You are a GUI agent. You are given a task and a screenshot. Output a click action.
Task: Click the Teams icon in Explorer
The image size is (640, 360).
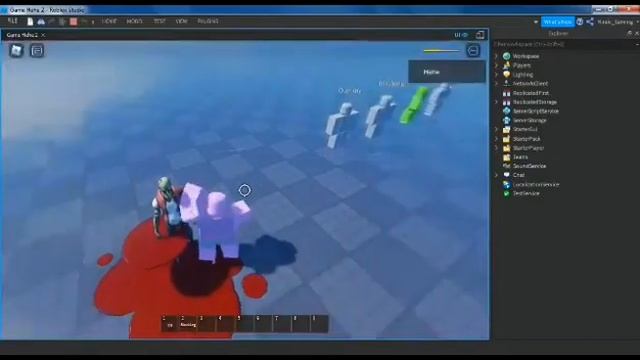pos(507,157)
